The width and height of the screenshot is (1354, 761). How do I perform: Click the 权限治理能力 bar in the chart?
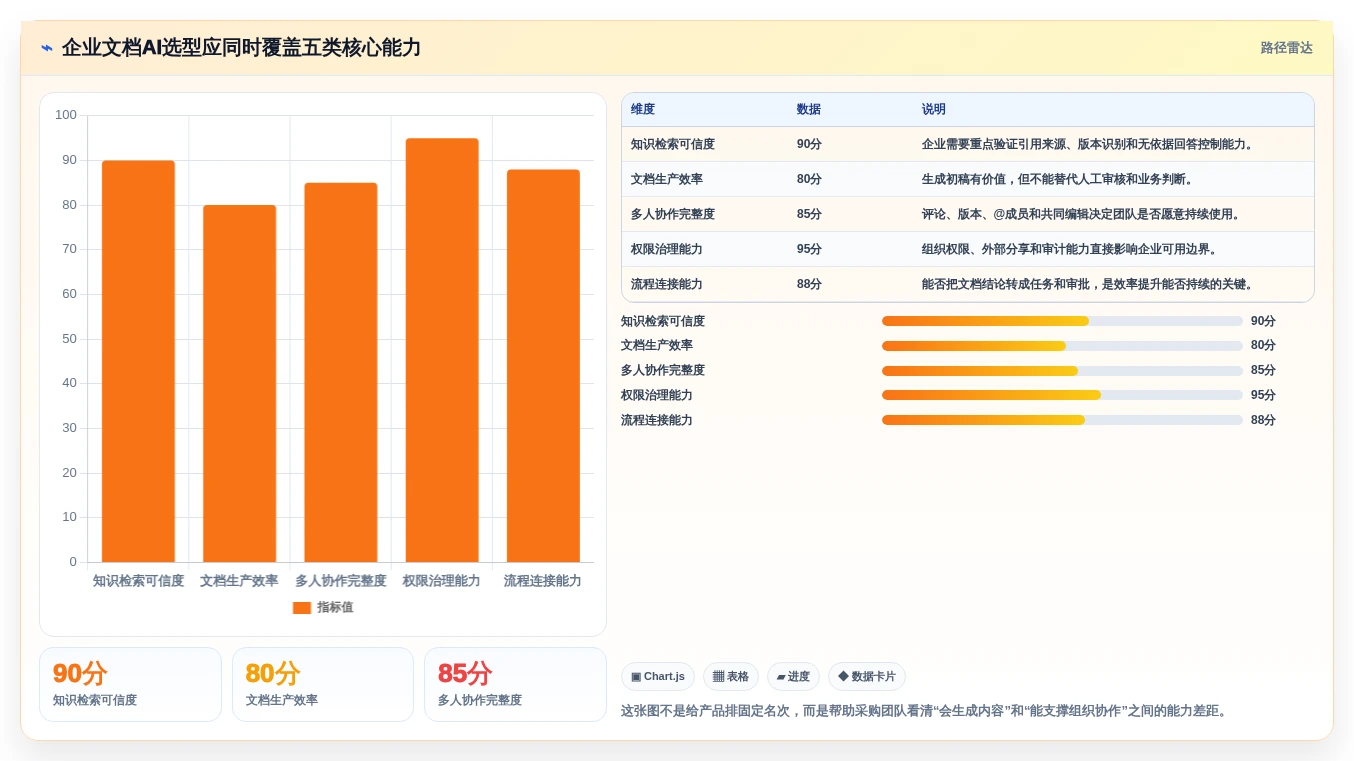tap(442, 350)
